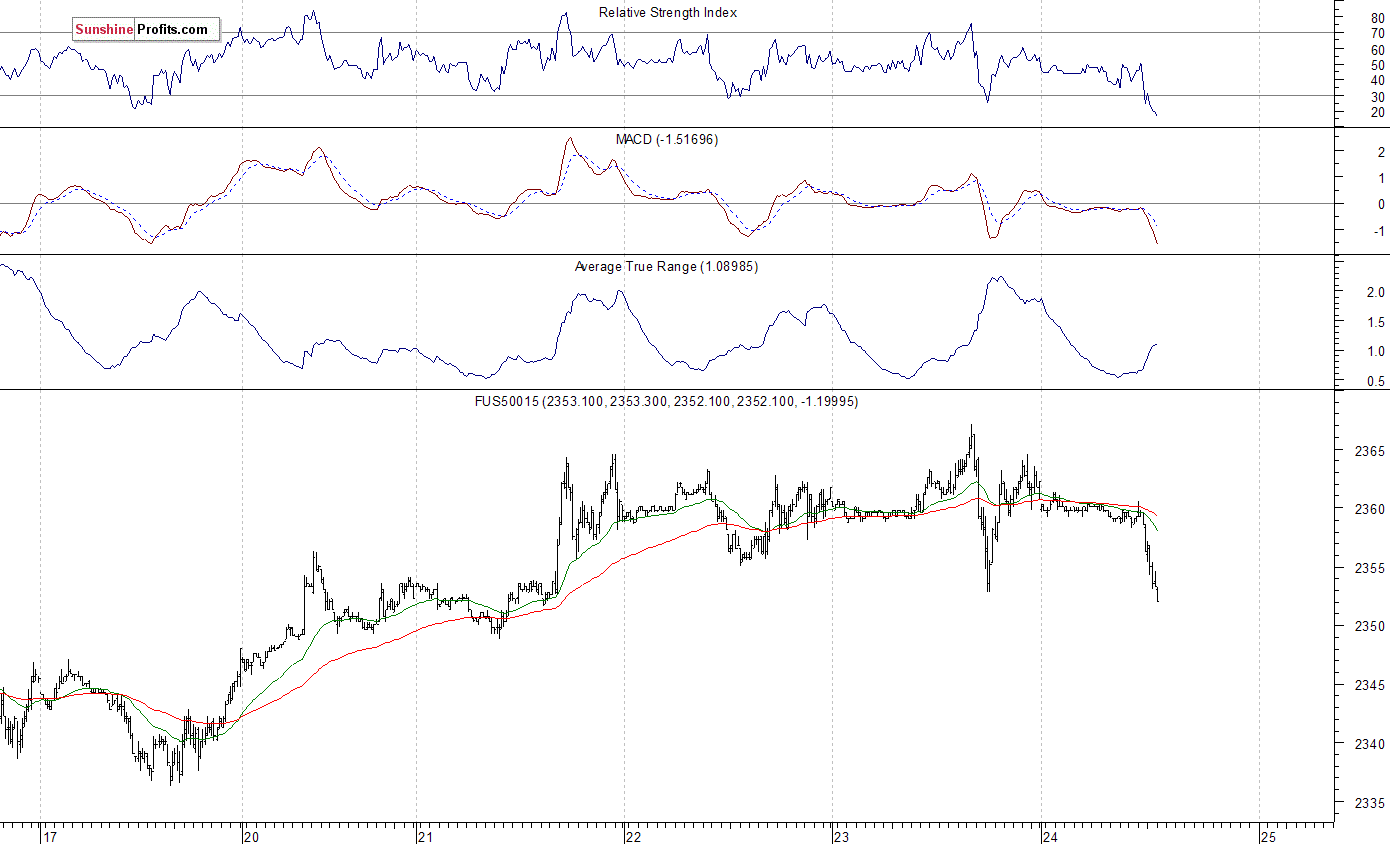Viewport: 1390px width, 844px height.
Task: Click the 2365 price axis value
Action: 1368,451
